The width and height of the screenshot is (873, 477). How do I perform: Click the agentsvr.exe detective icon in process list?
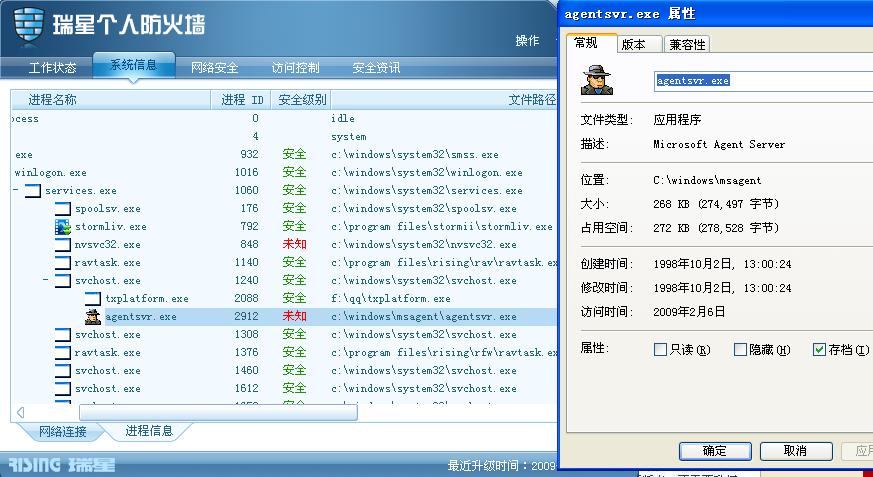click(x=93, y=317)
